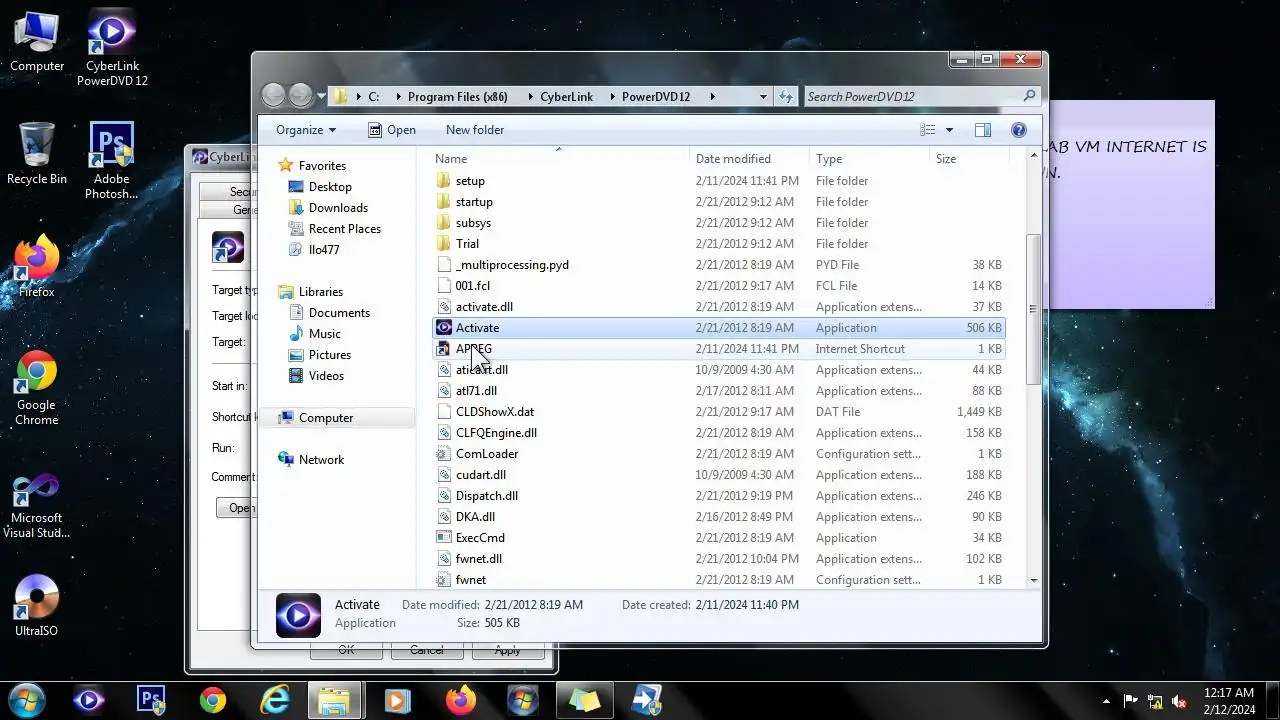The image size is (1280, 720).
Task: Open the Windows Start menu
Action: [x=26, y=700]
